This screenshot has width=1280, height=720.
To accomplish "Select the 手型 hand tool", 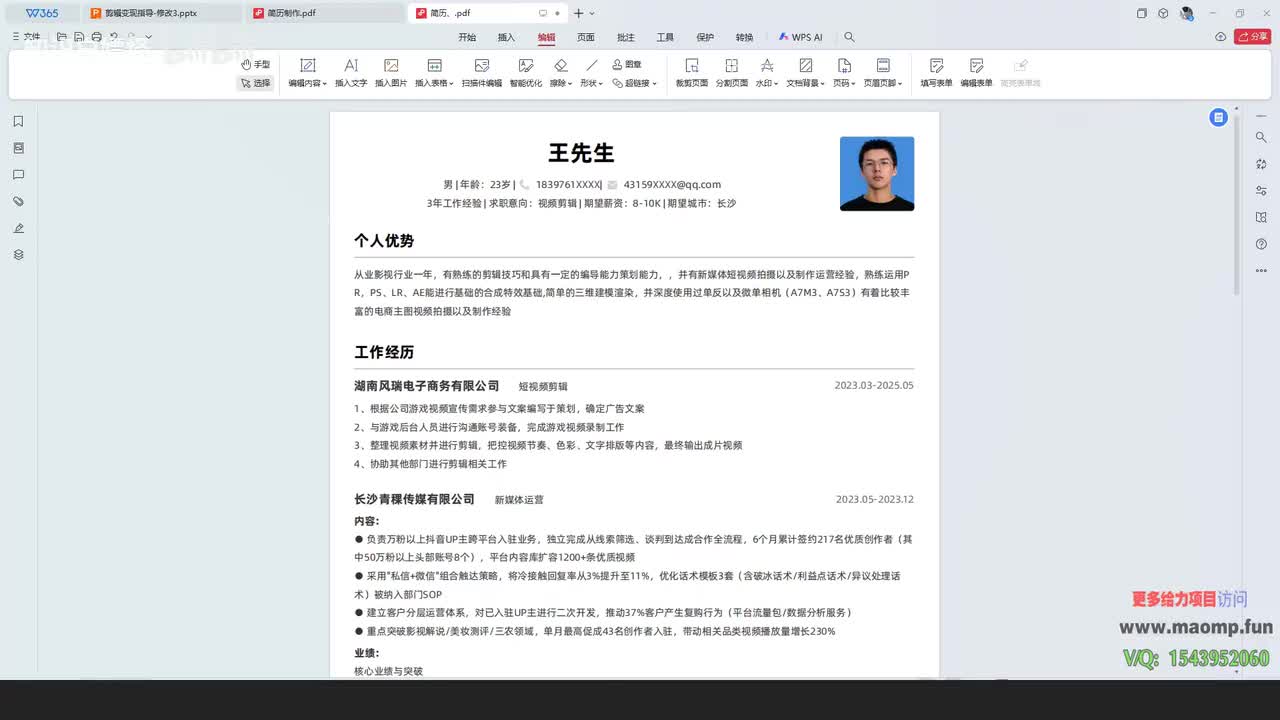I will (x=256, y=64).
